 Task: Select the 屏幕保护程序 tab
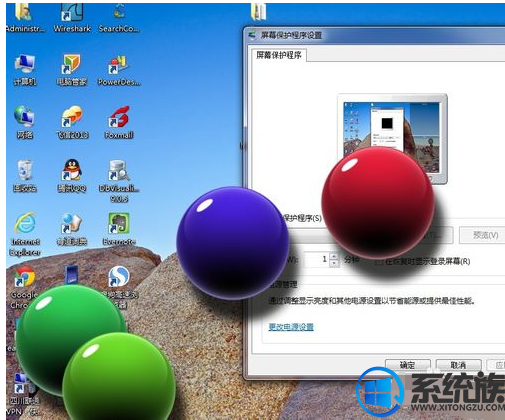pyautogui.click(x=279, y=55)
